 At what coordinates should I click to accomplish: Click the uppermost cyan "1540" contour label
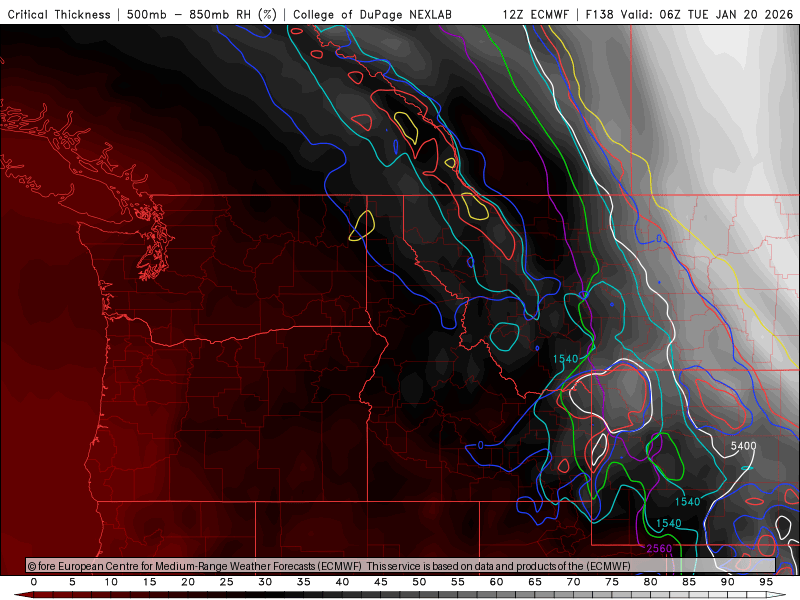coord(565,359)
